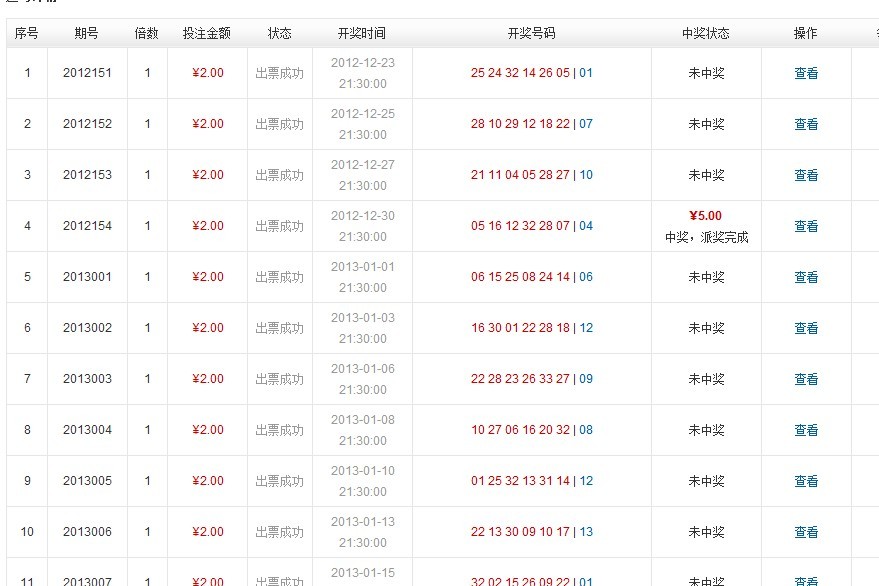Image resolution: width=879 pixels, height=586 pixels.
Task: Open 查看 link for issue 2013003
Action: coord(806,379)
